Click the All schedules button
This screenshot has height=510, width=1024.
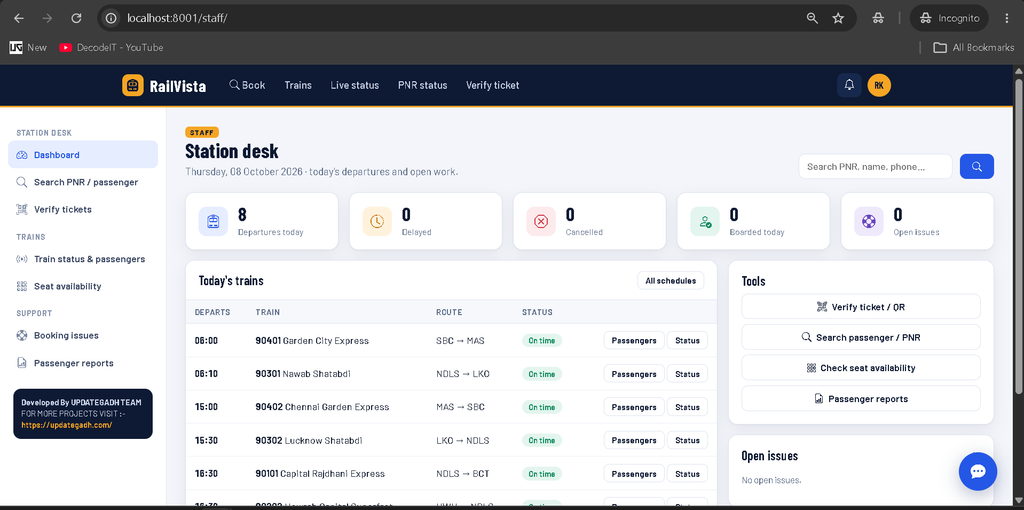pyautogui.click(x=671, y=281)
